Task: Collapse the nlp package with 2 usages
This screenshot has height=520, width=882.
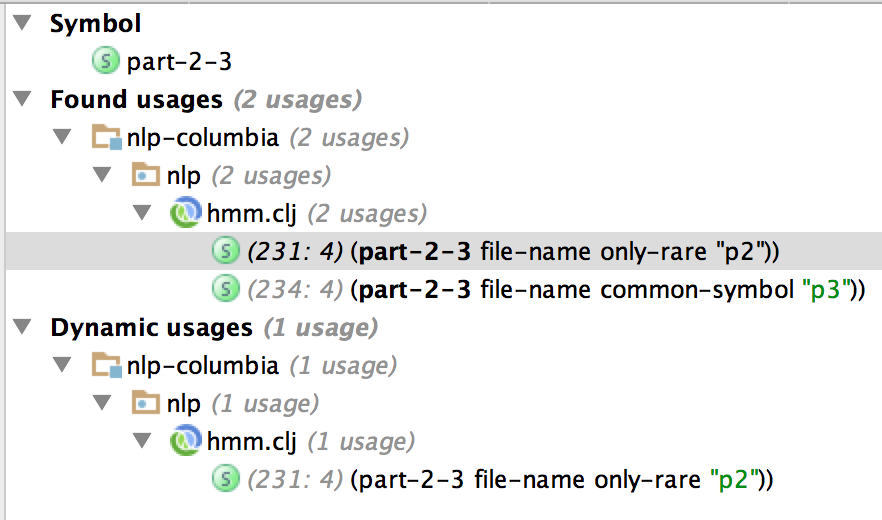Action: [x=102, y=175]
